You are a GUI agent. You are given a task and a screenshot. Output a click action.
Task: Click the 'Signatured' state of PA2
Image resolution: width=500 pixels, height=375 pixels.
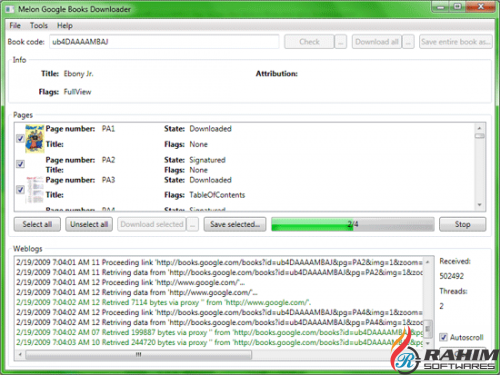tap(207, 160)
